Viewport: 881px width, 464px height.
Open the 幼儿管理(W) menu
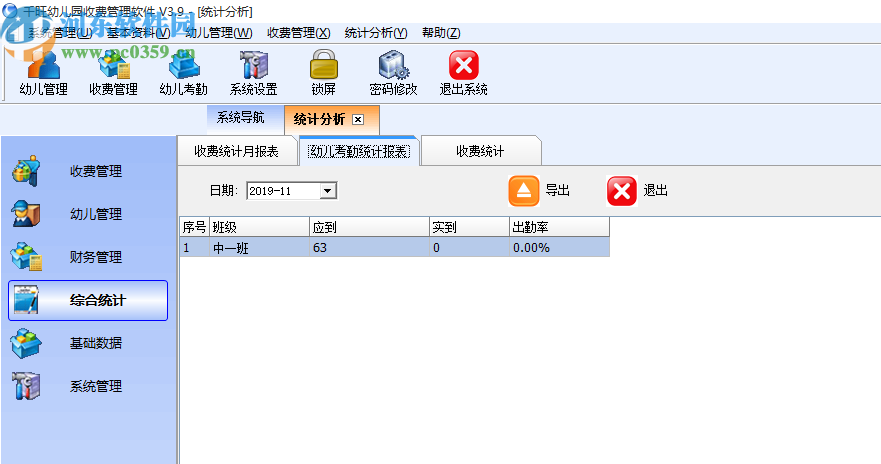click(219, 33)
